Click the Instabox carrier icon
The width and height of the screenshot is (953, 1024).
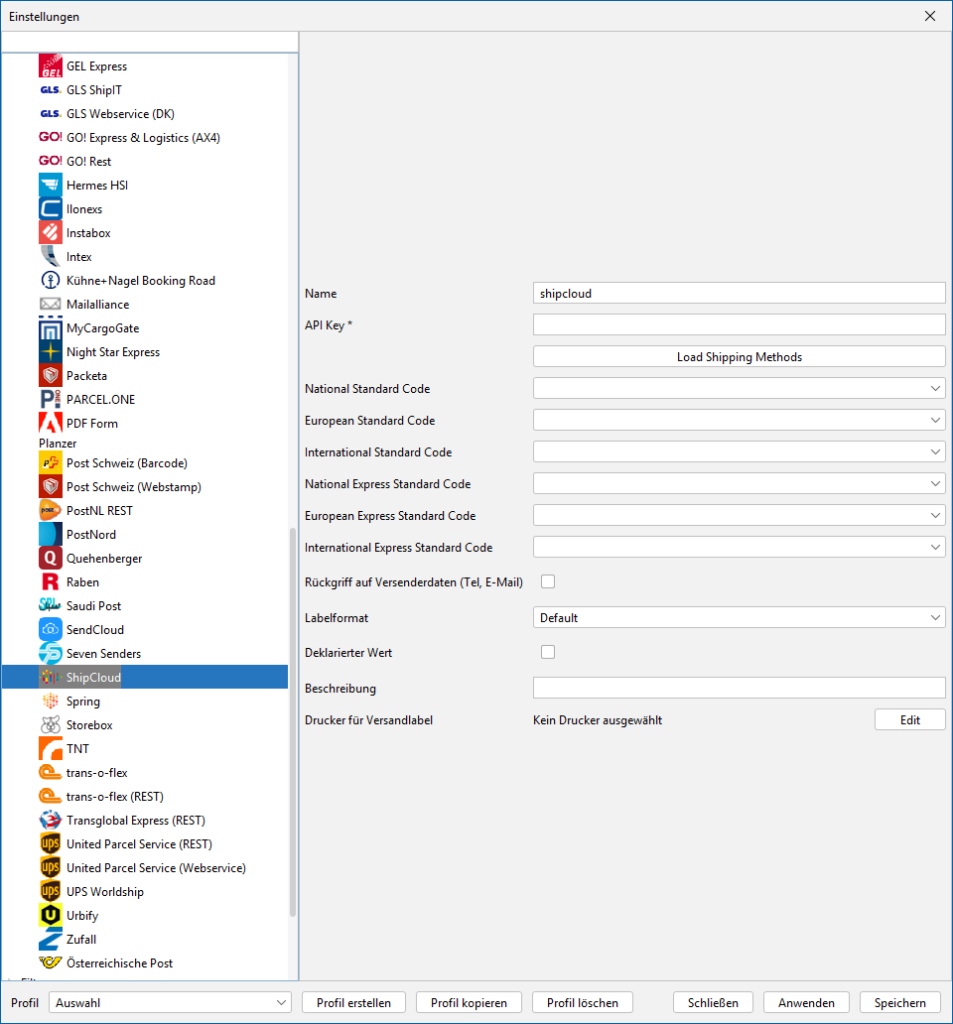pos(50,233)
